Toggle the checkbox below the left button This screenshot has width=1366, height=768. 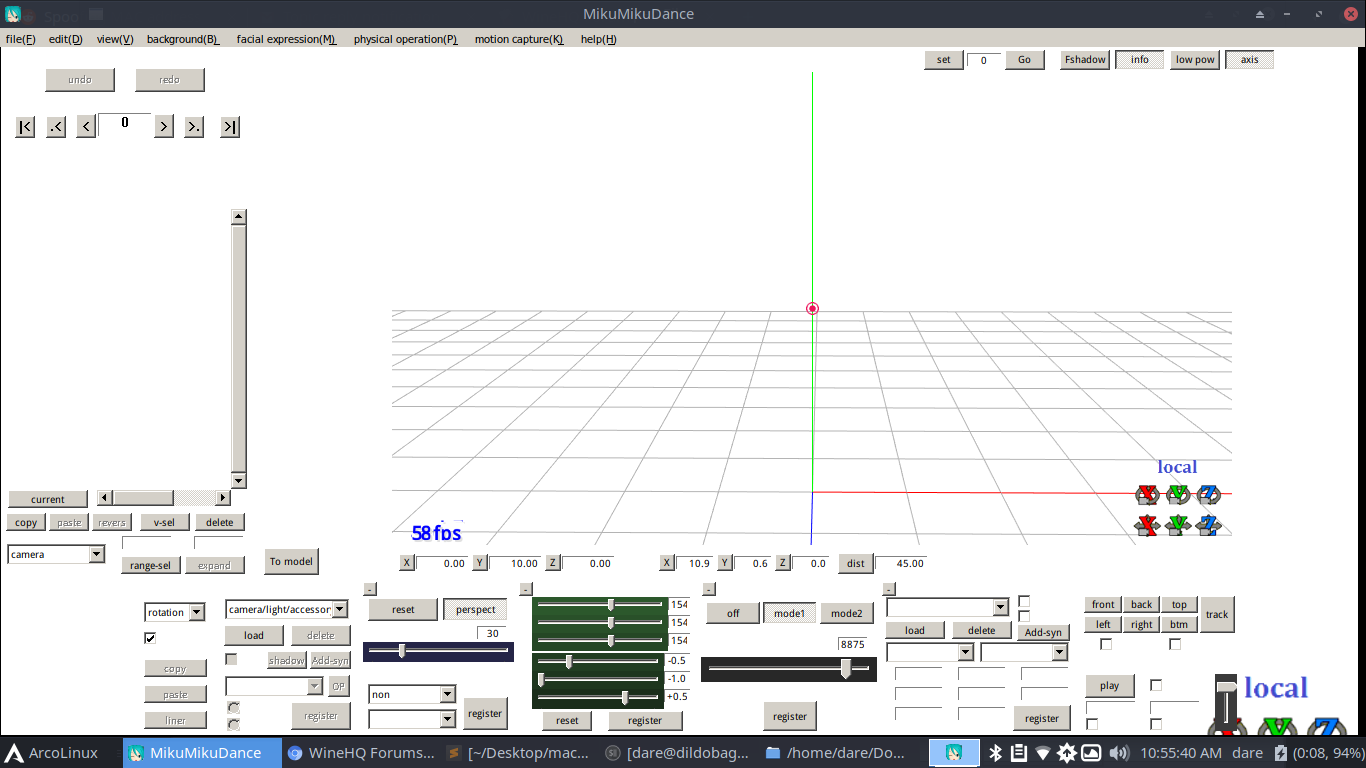[1106, 644]
